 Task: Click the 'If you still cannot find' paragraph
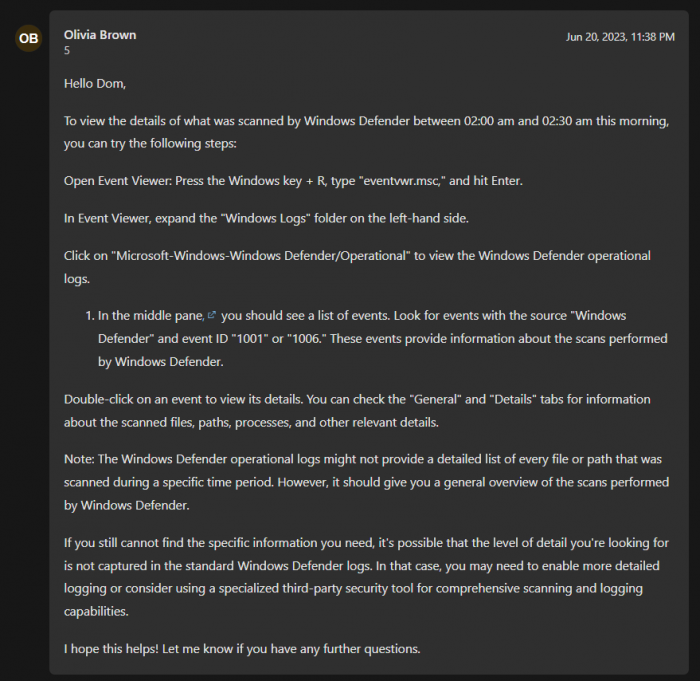pos(367,577)
